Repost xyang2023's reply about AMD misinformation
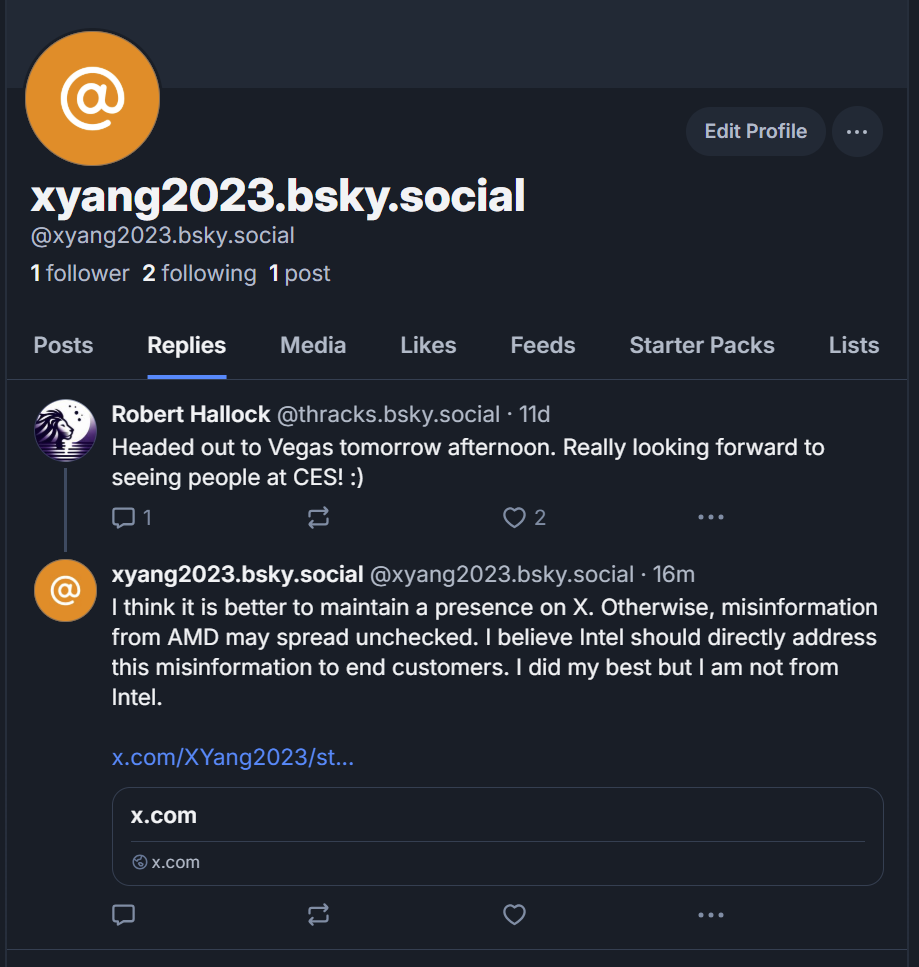This screenshot has height=967, width=919. point(318,914)
